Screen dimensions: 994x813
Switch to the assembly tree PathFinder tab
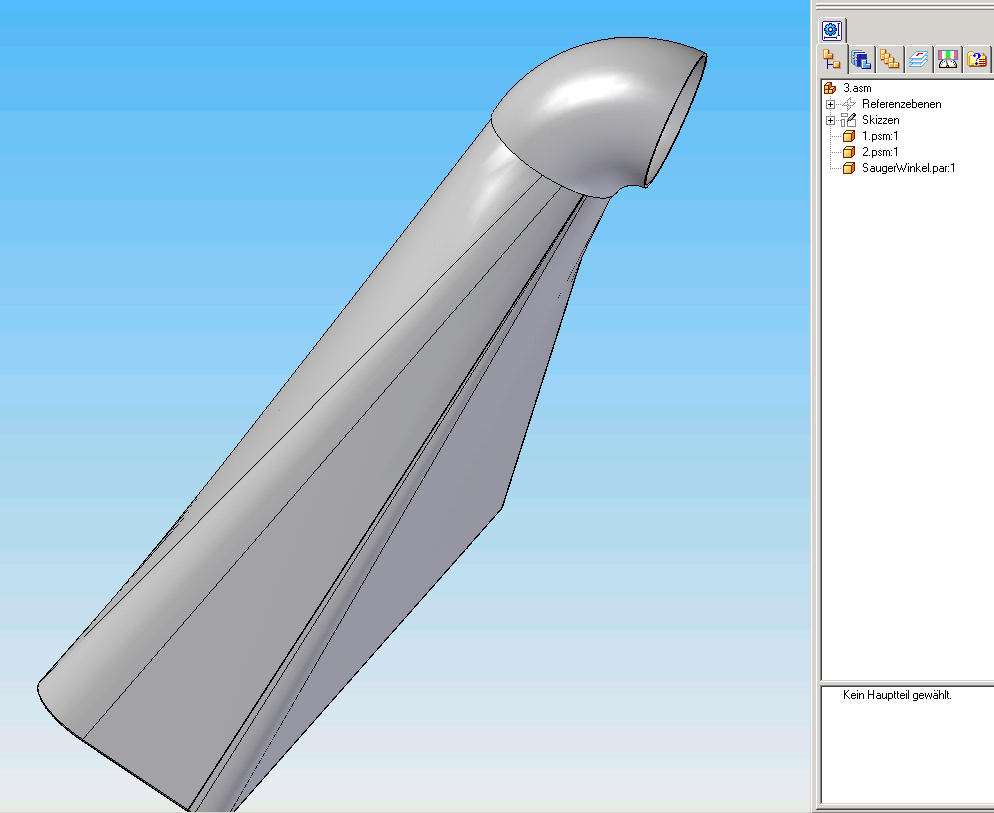pos(832,60)
